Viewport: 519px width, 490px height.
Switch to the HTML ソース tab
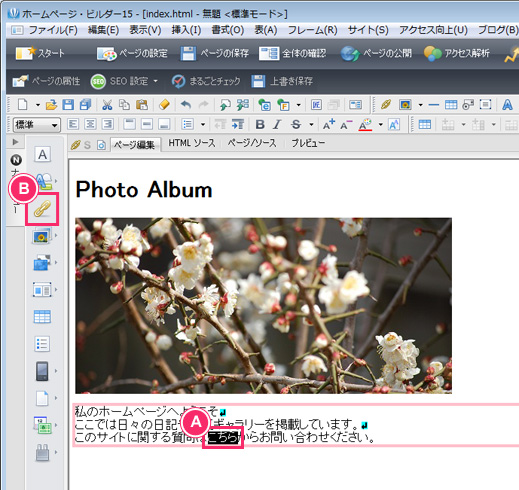pyautogui.click(x=192, y=143)
